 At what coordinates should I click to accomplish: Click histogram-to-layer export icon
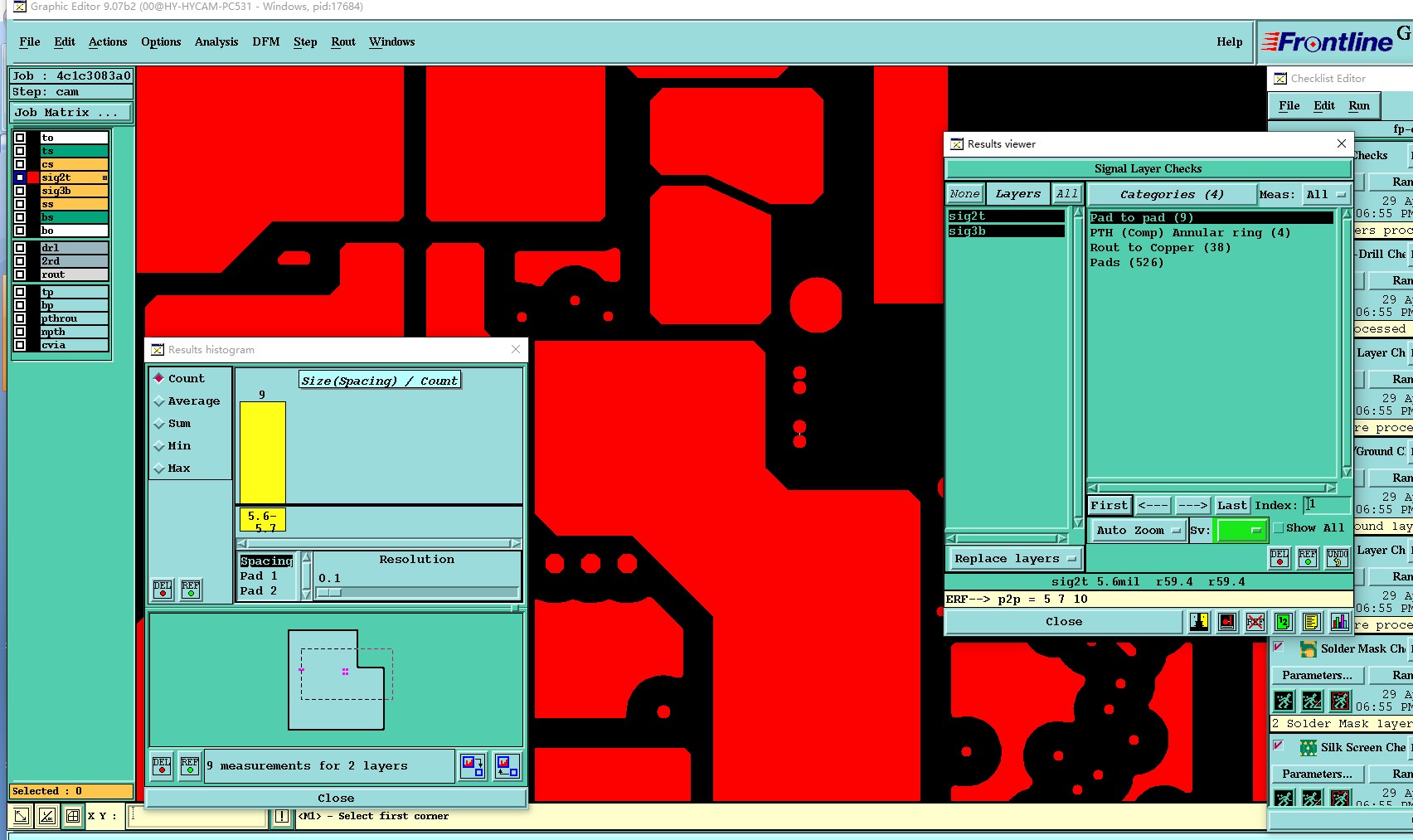point(473,766)
